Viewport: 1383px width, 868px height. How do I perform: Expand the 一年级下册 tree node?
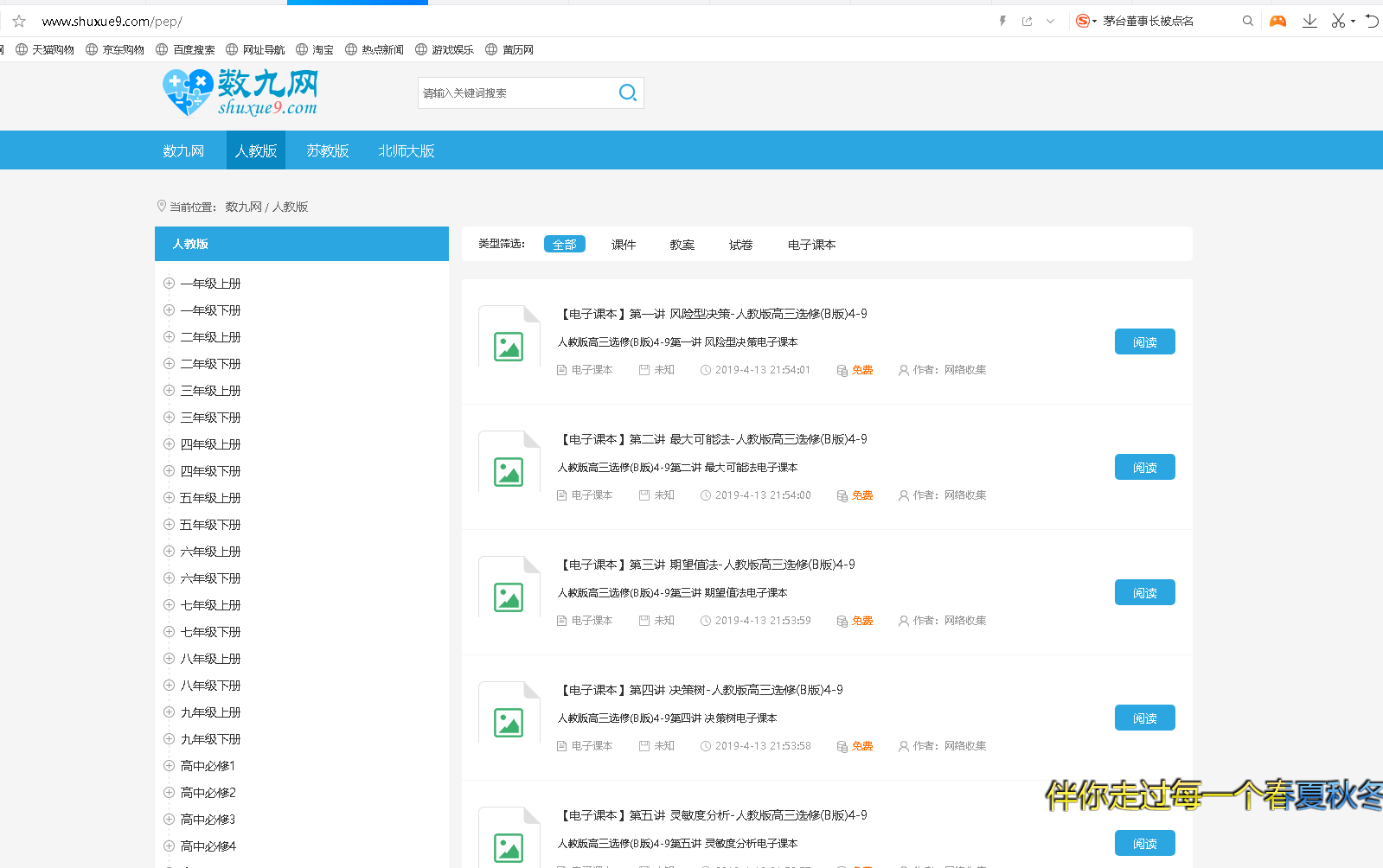170,310
